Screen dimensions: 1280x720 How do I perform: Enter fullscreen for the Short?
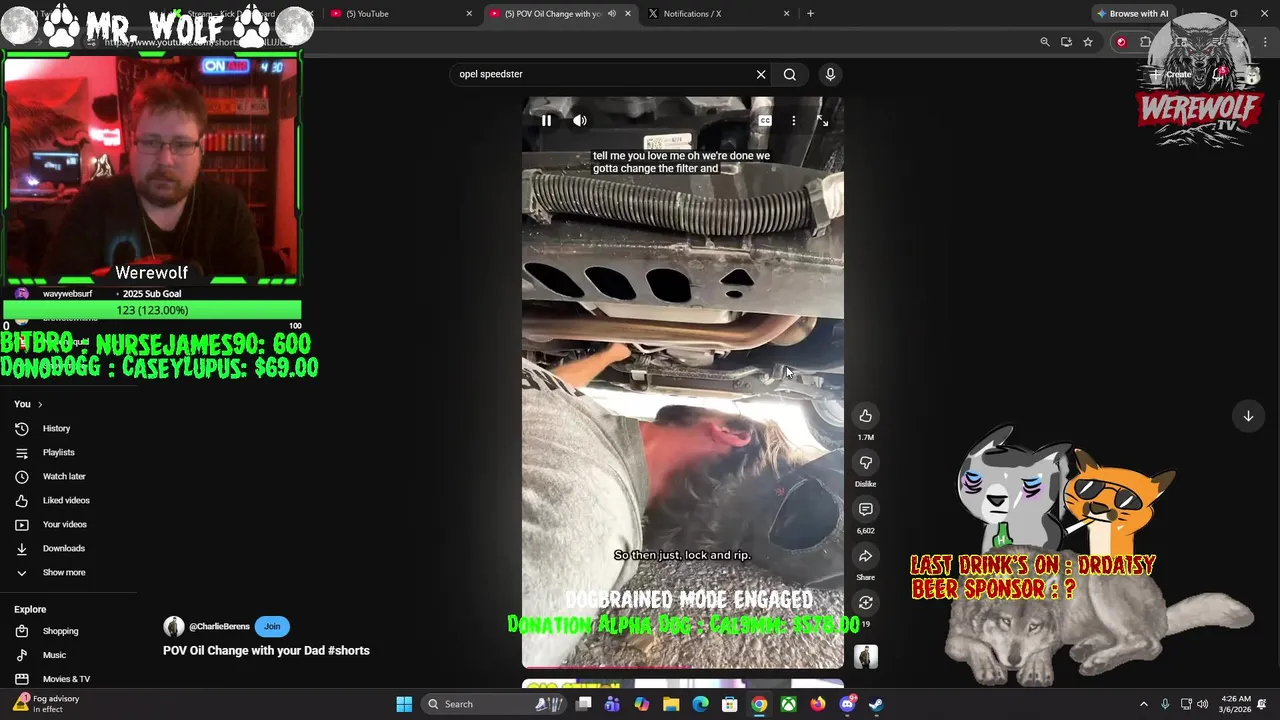[x=822, y=120]
